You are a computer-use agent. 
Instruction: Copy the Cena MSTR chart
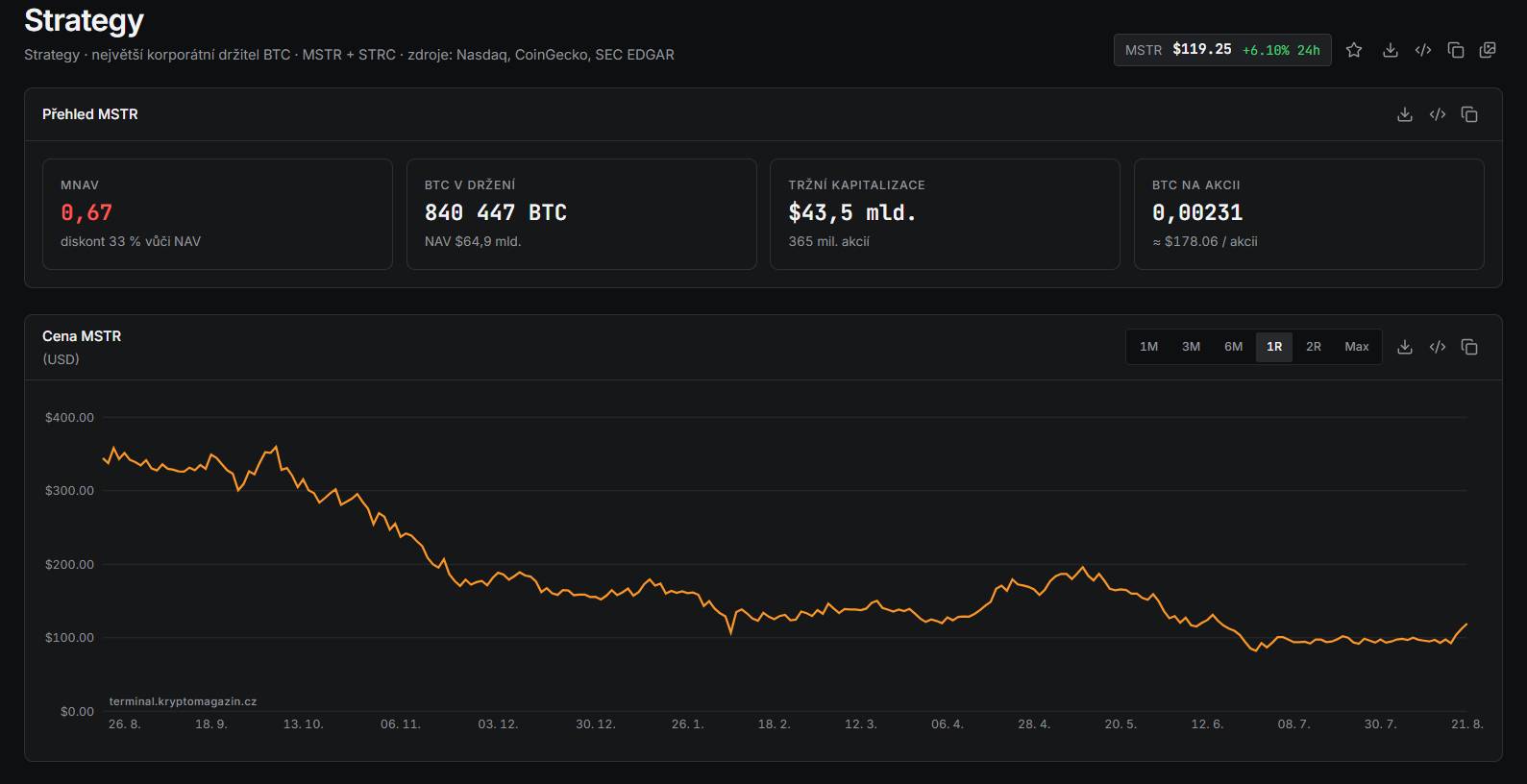pyautogui.click(x=1469, y=347)
